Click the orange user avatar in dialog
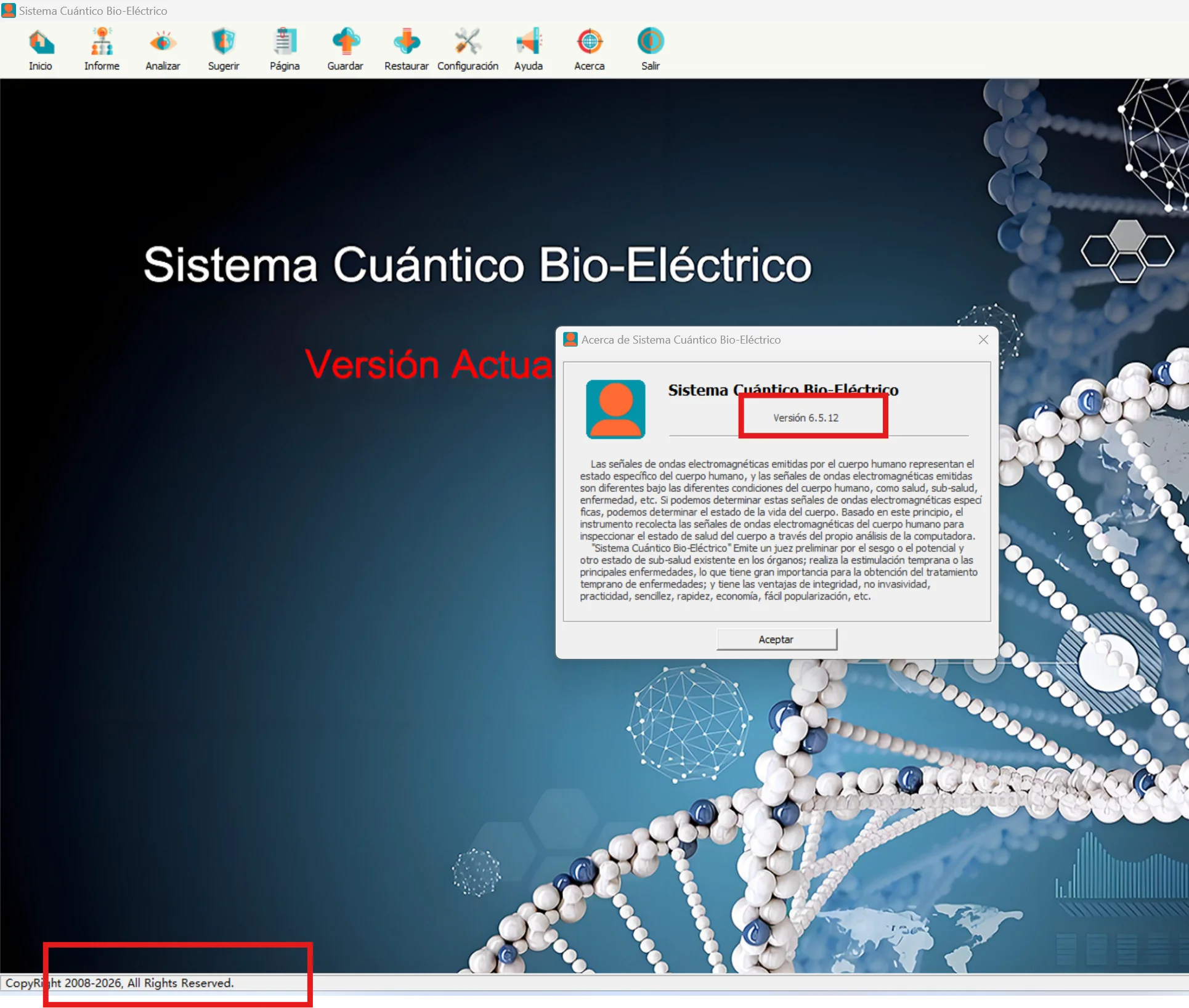This screenshot has height=1008, width=1189. [615, 409]
